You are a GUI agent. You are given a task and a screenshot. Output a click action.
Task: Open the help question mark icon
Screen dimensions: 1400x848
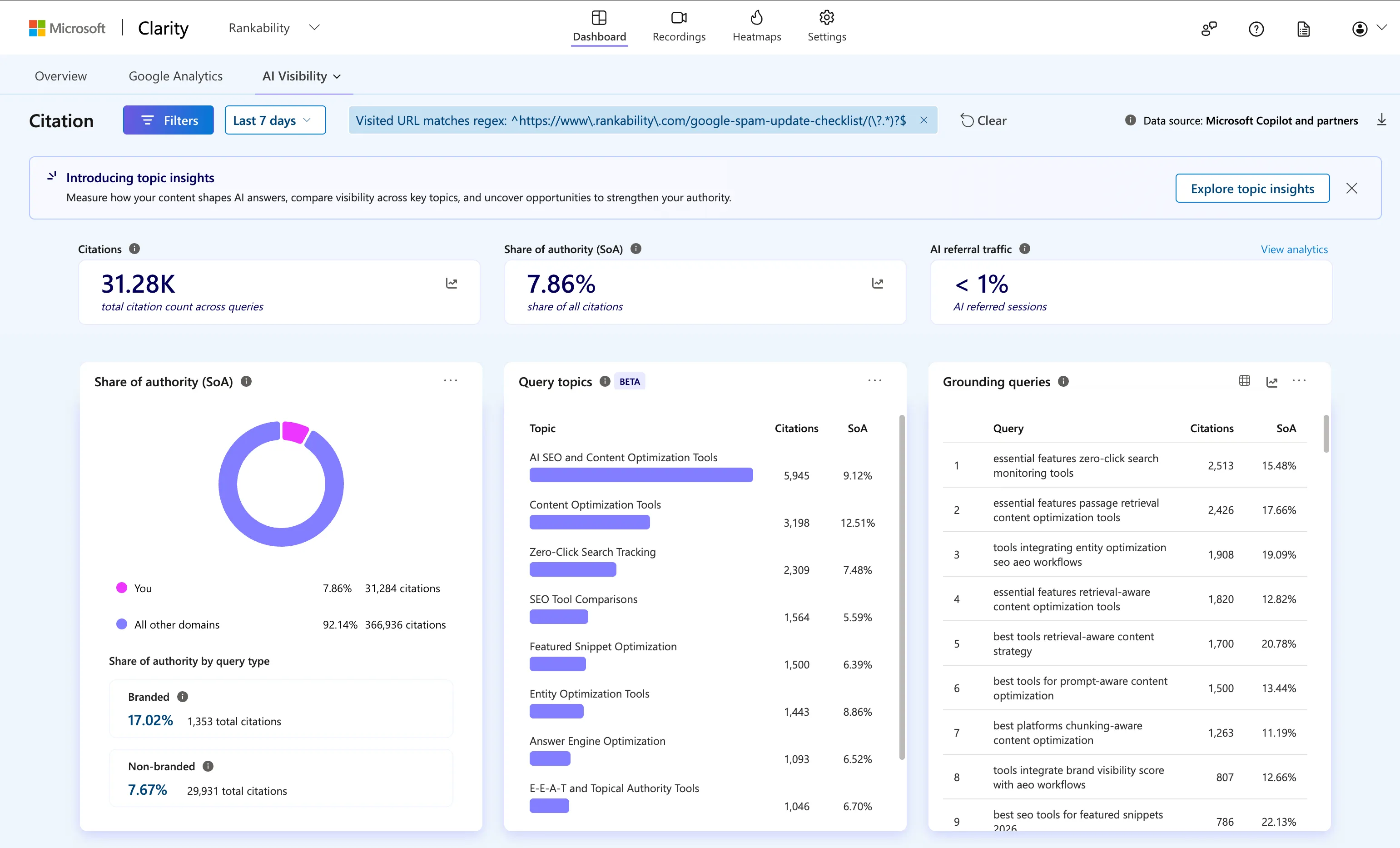(1256, 29)
